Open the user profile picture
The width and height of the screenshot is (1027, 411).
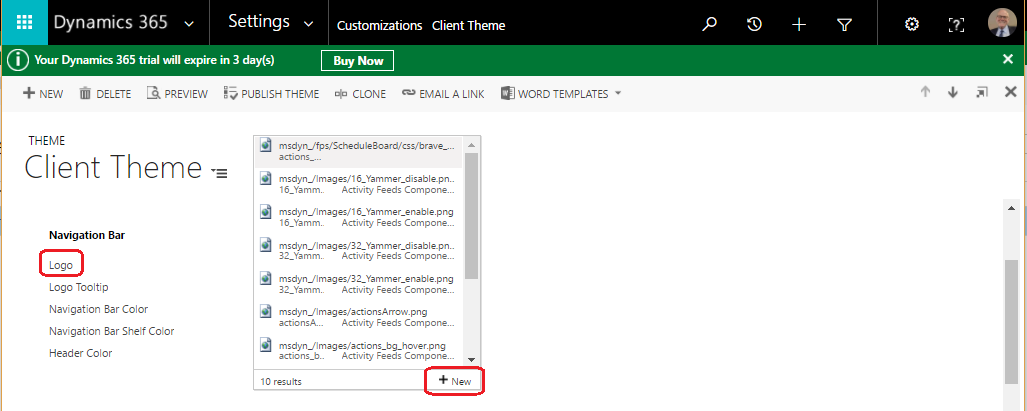click(x=1002, y=24)
